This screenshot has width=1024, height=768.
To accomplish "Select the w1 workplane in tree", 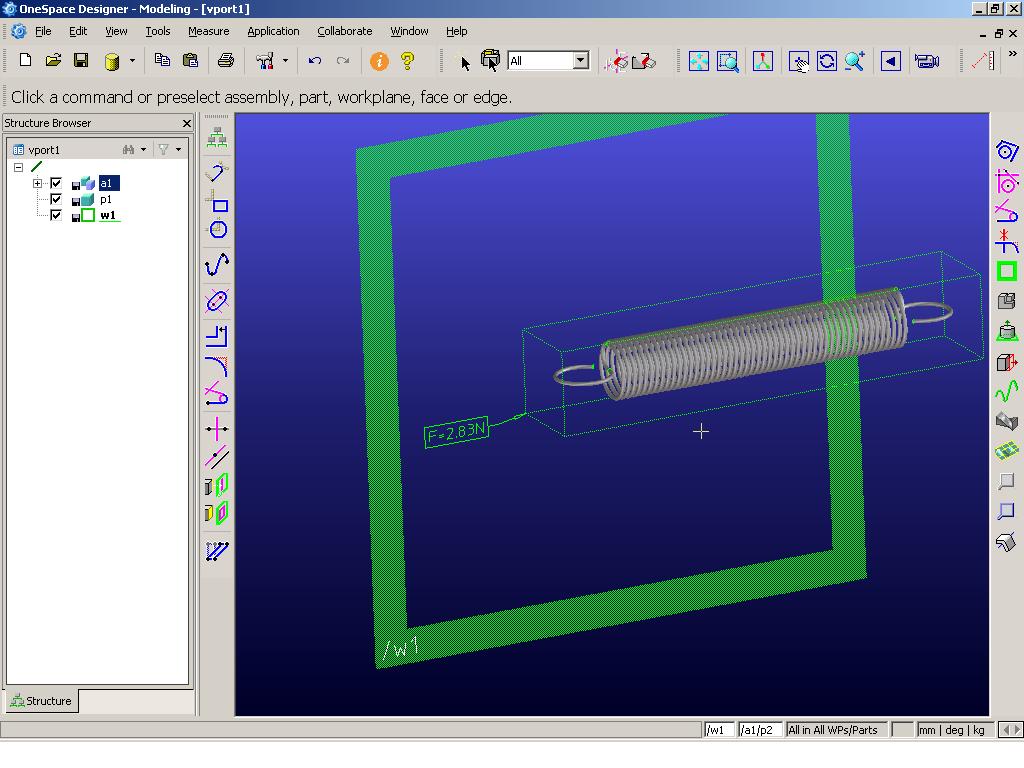I will point(108,216).
